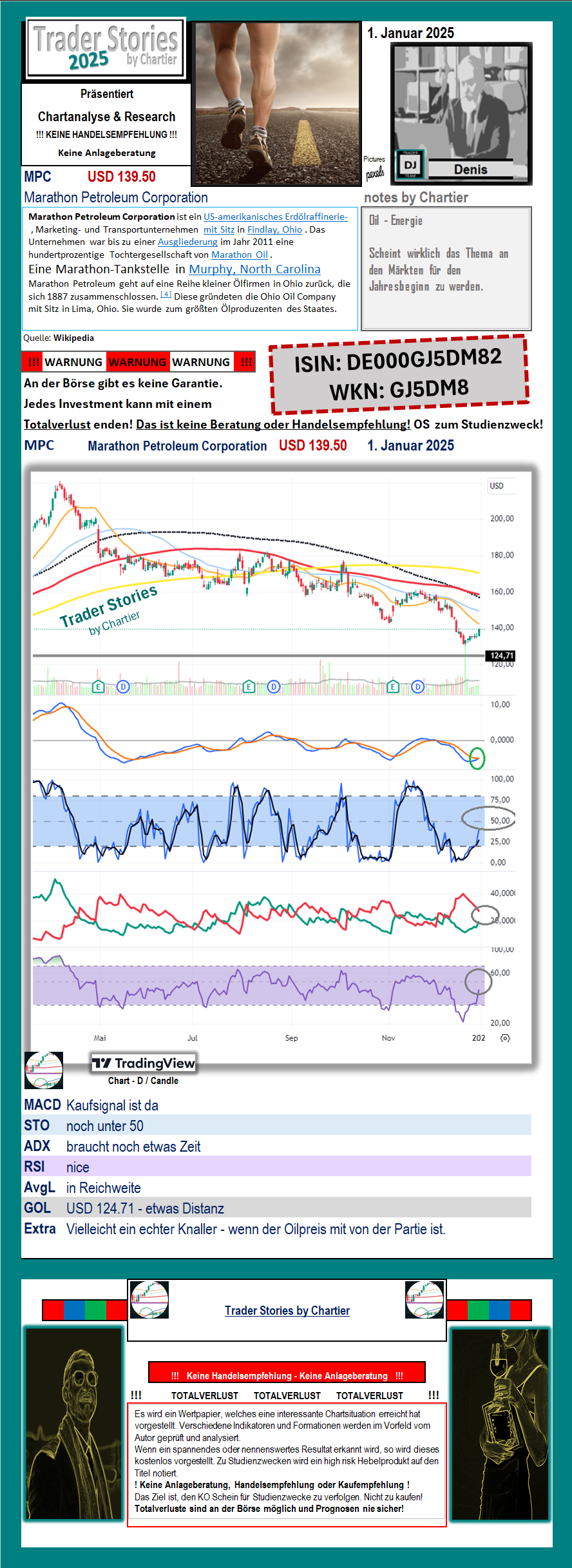Click neon portrait of man with glasses
This screenshot has height=1568, width=572.
click(73, 1424)
